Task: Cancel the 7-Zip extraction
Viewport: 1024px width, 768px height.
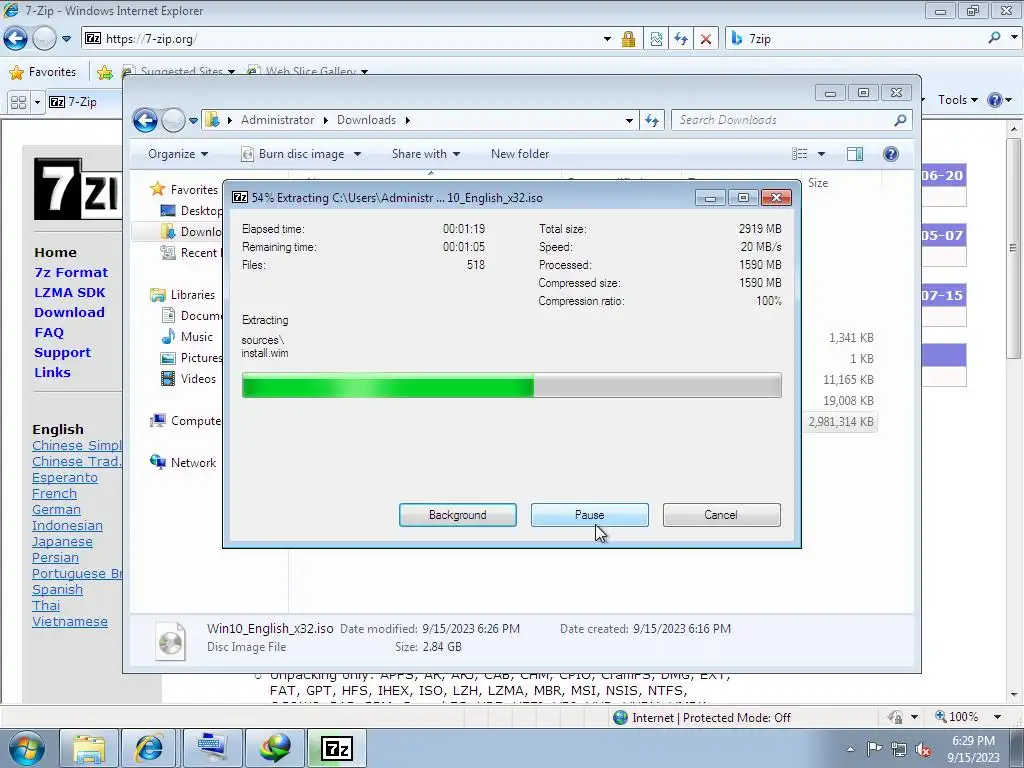Action: coord(721,515)
